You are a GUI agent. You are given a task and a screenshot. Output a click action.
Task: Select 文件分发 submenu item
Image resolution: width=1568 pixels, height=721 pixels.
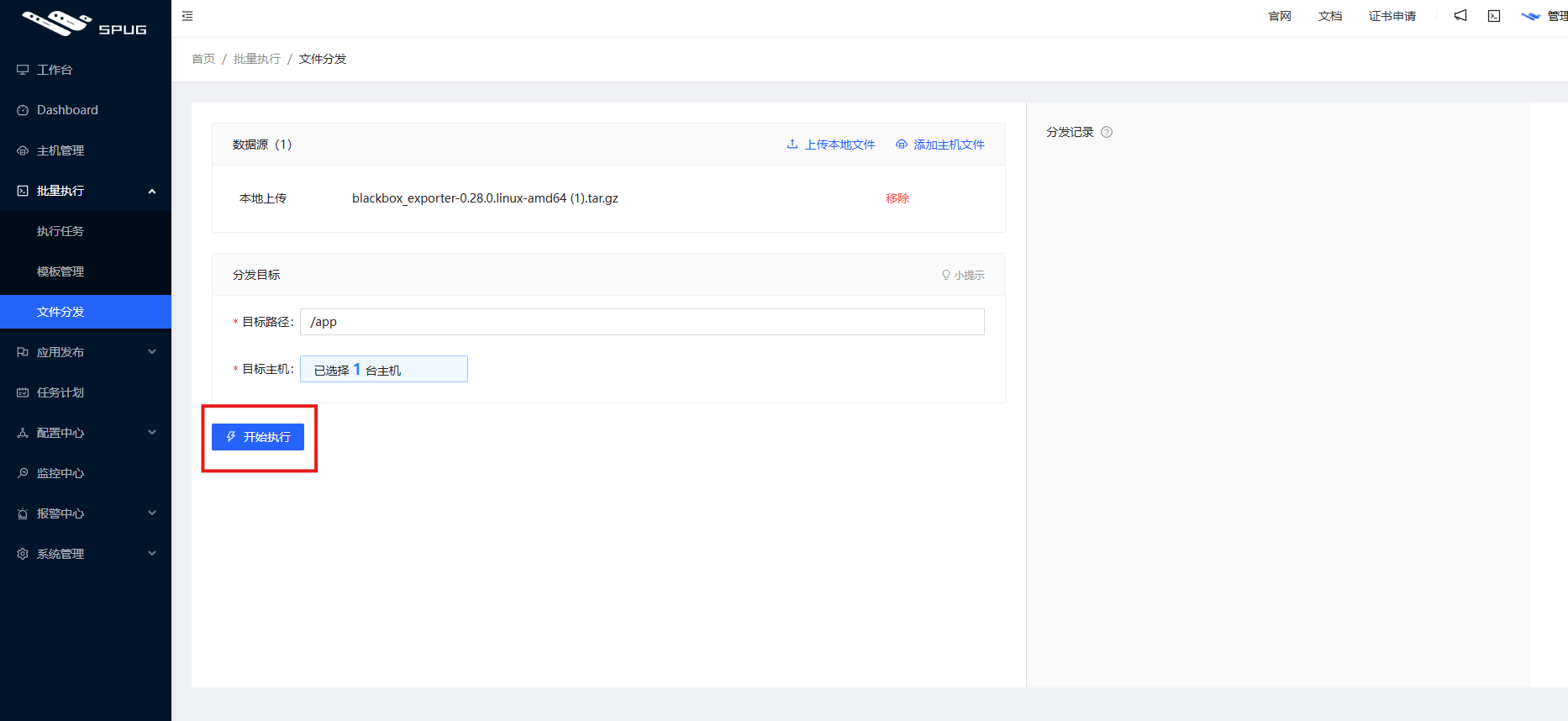[86, 312]
